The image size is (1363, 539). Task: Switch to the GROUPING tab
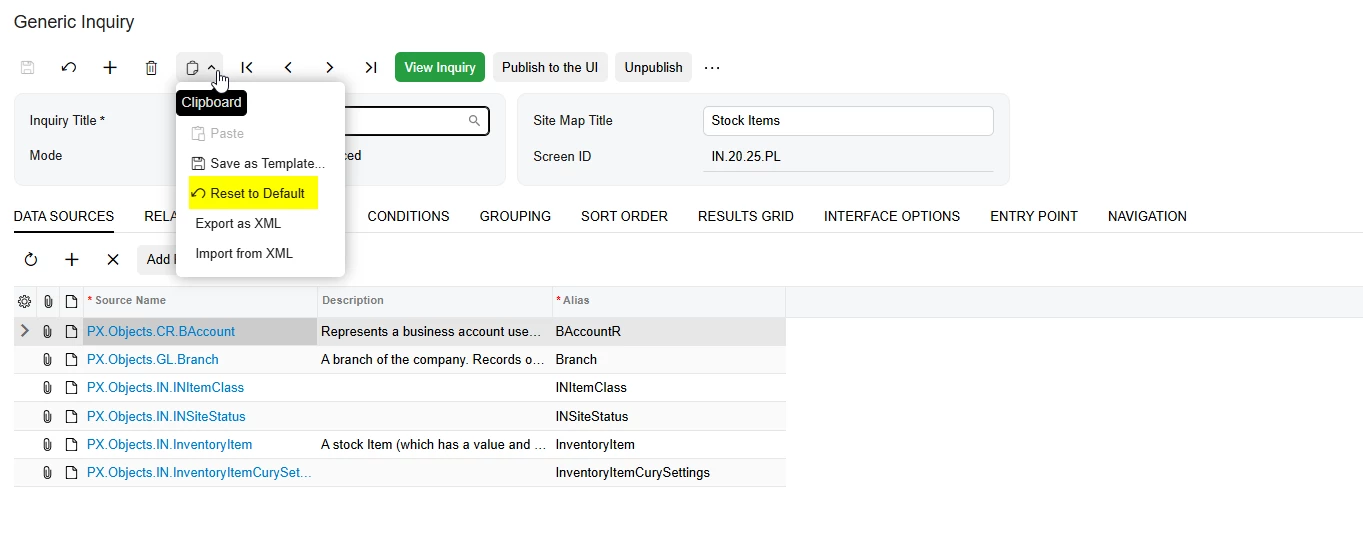pyautogui.click(x=515, y=216)
